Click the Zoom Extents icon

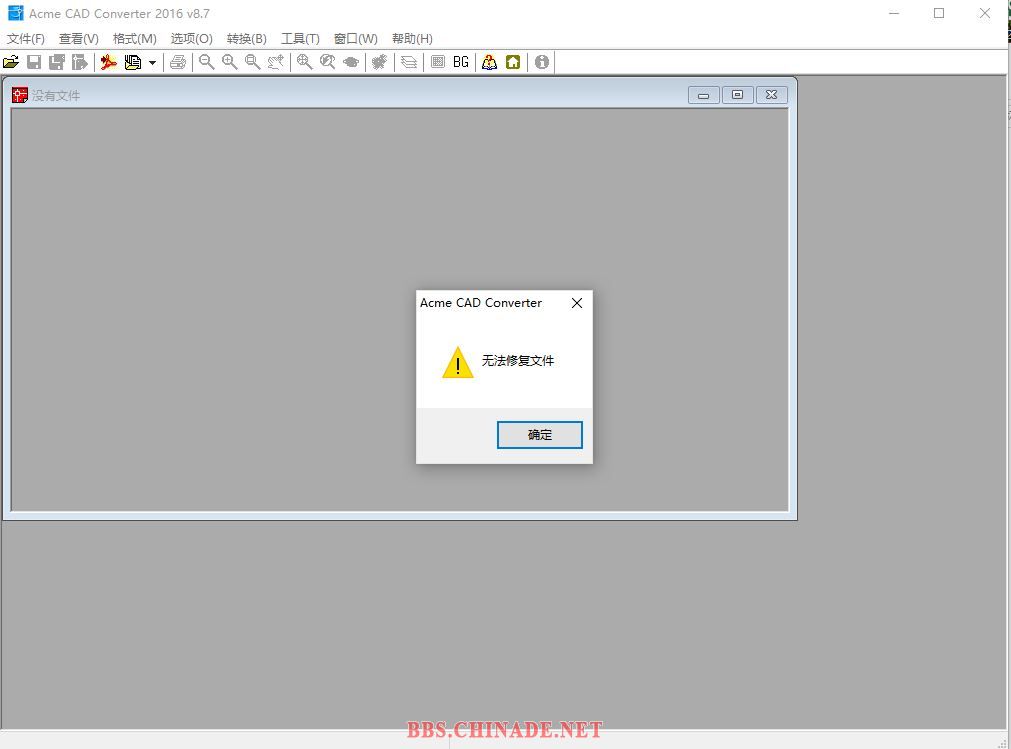coord(304,62)
